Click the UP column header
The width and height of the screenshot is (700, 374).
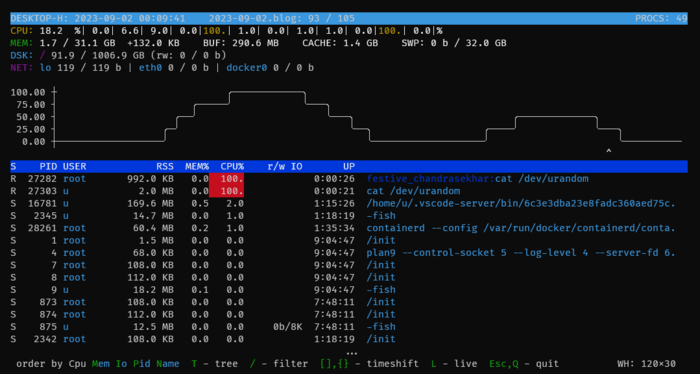pyautogui.click(x=349, y=166)
